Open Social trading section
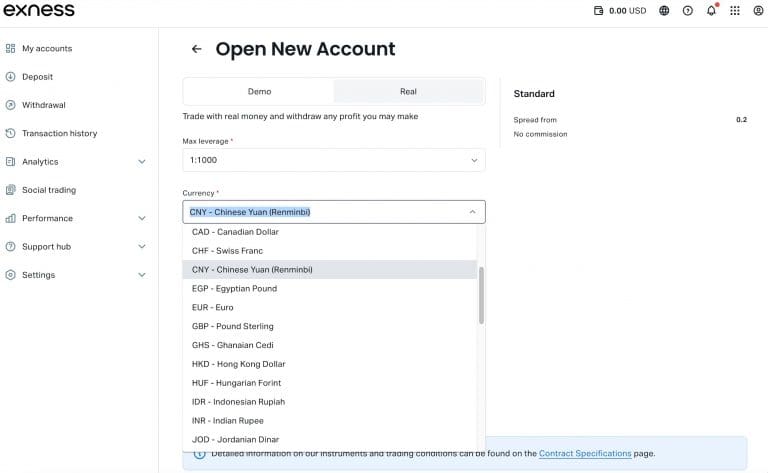Screen dimensions: 768x473 (49, 190)
